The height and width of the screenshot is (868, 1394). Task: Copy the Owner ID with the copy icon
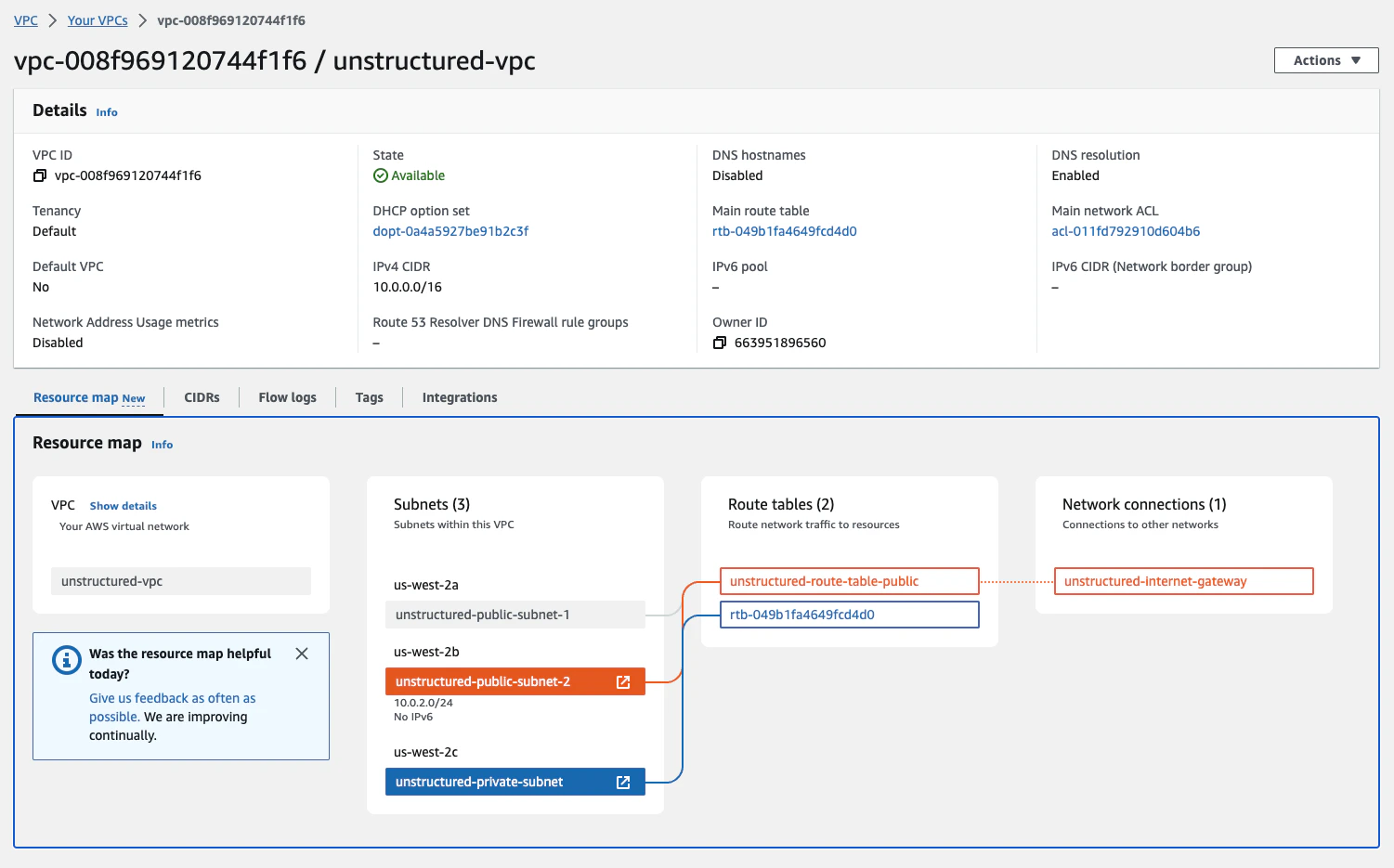[720, 343]
